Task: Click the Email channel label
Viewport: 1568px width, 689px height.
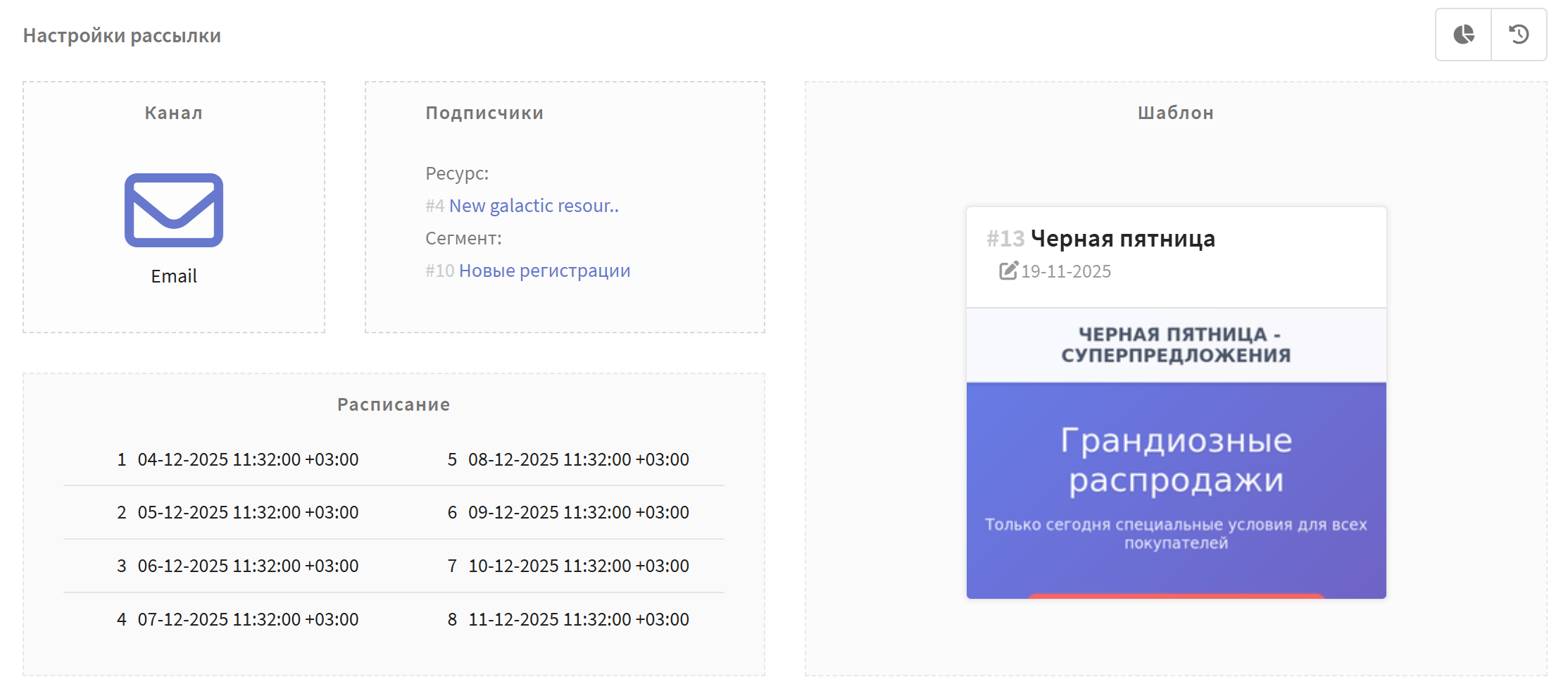Action: click(174, 276)
